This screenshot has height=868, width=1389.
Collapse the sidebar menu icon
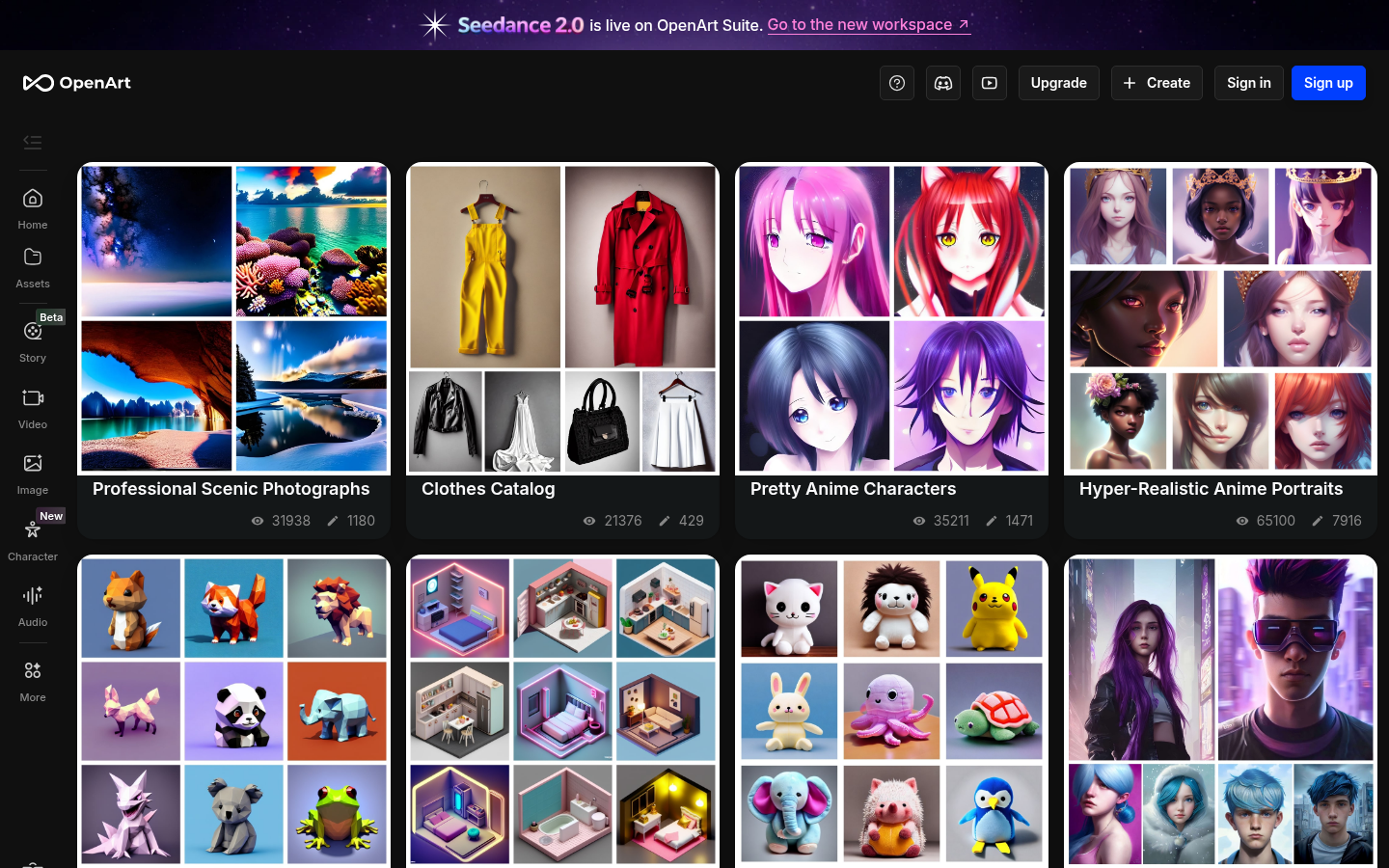click(x=33, y=143)
